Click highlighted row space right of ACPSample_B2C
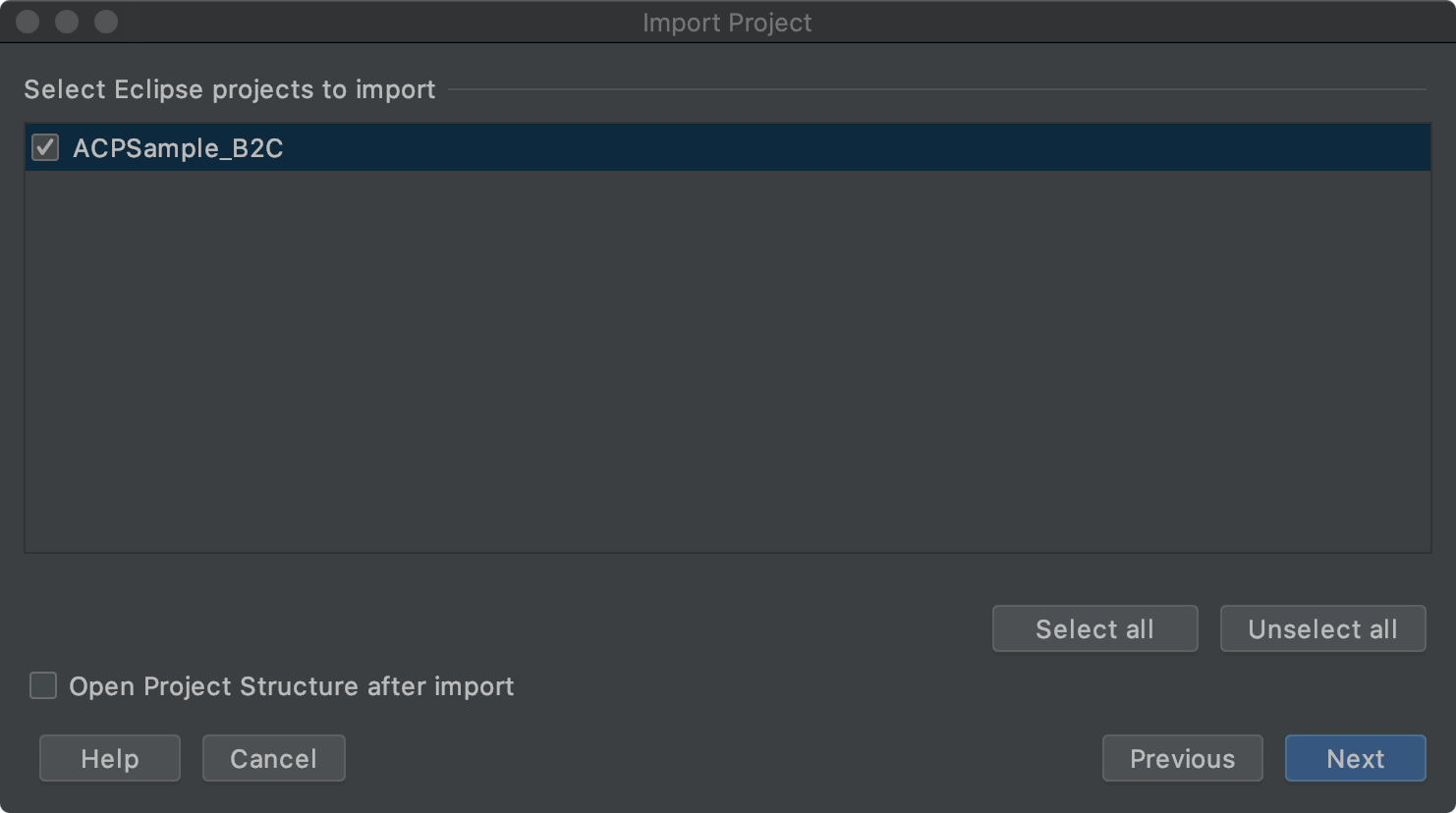1456x813 pixels. (x=855, y=147)
